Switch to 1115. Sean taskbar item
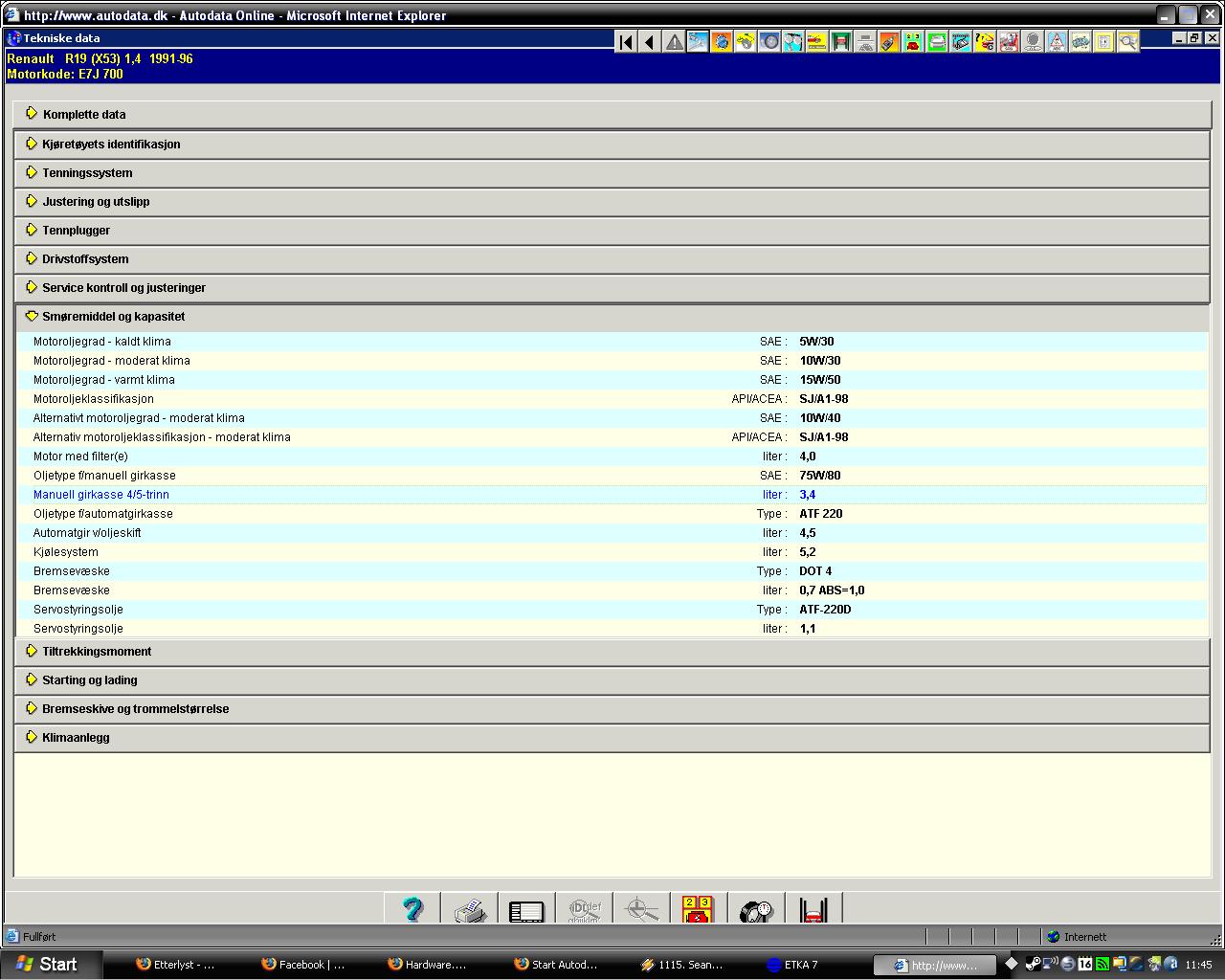 click(682, 965)
